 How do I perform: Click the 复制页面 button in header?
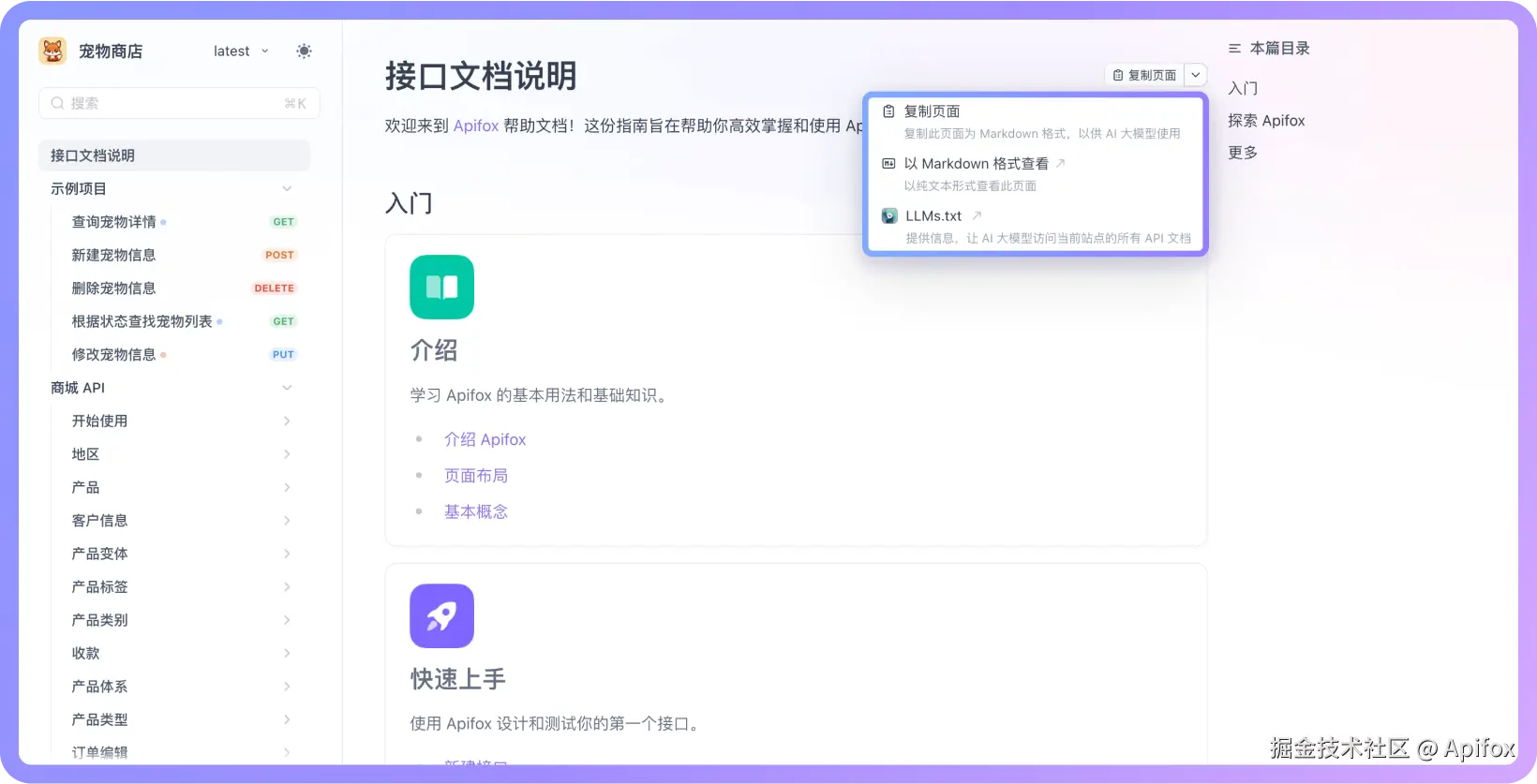[1144, 75]
